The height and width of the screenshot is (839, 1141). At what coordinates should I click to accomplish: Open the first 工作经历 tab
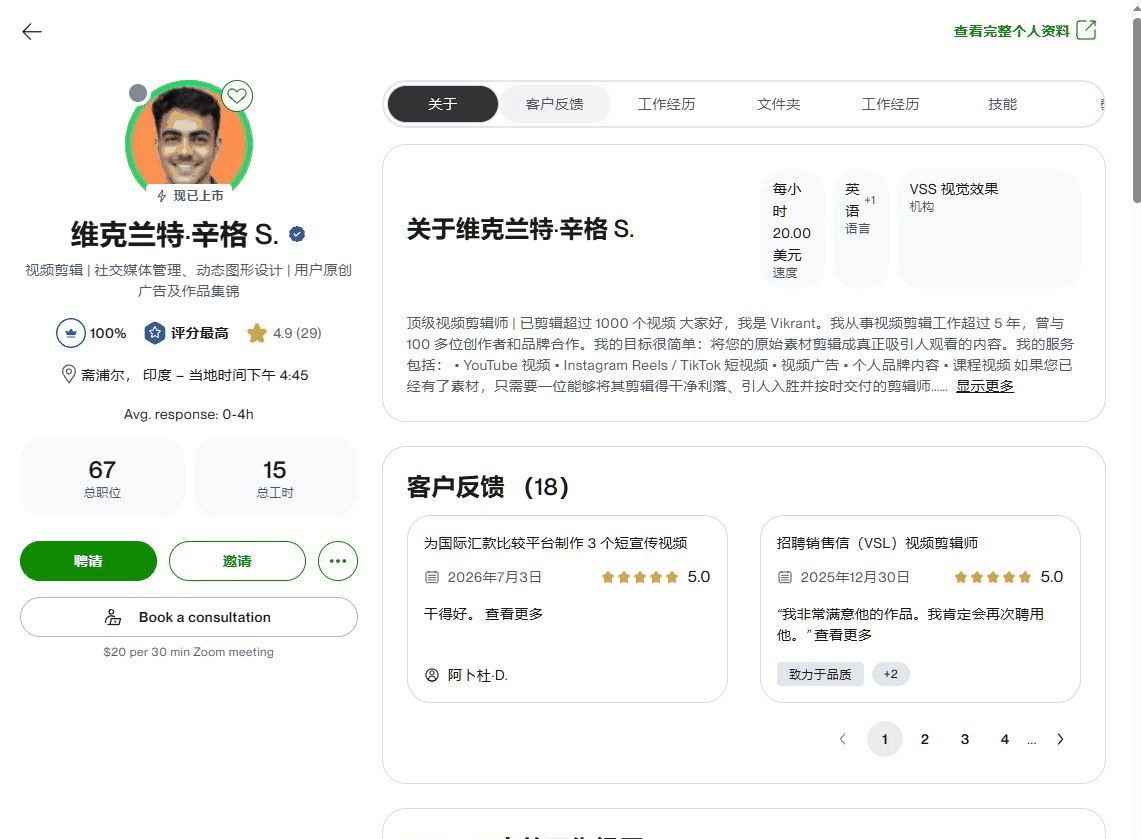(x=667, y=104)
